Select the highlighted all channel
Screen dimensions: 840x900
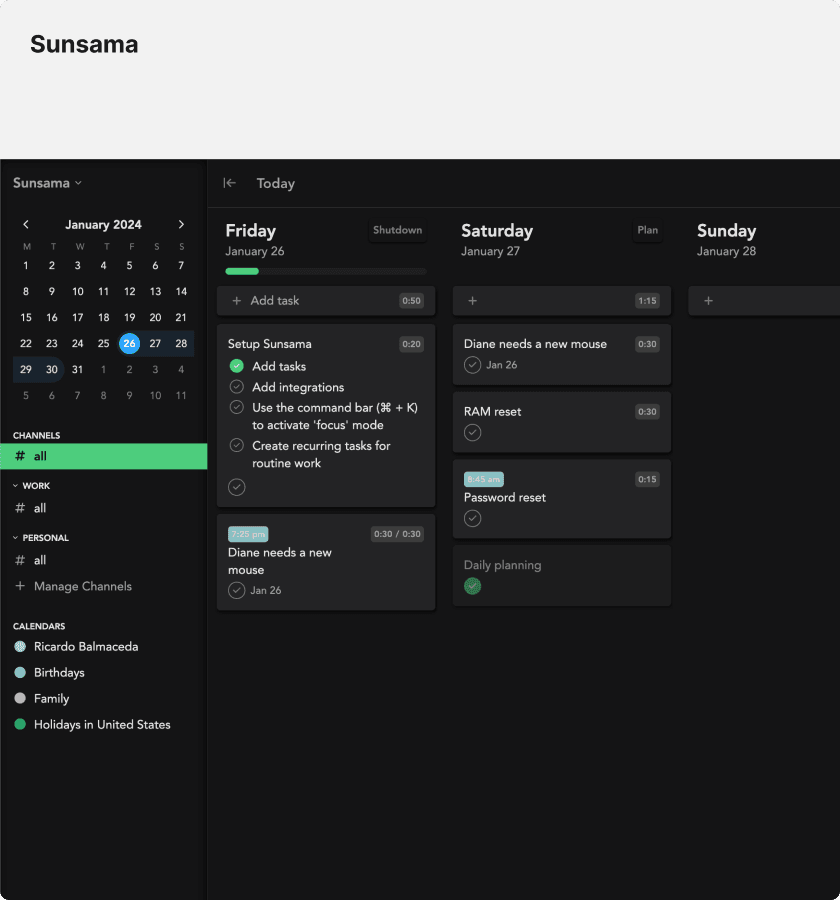coord(103,456)
